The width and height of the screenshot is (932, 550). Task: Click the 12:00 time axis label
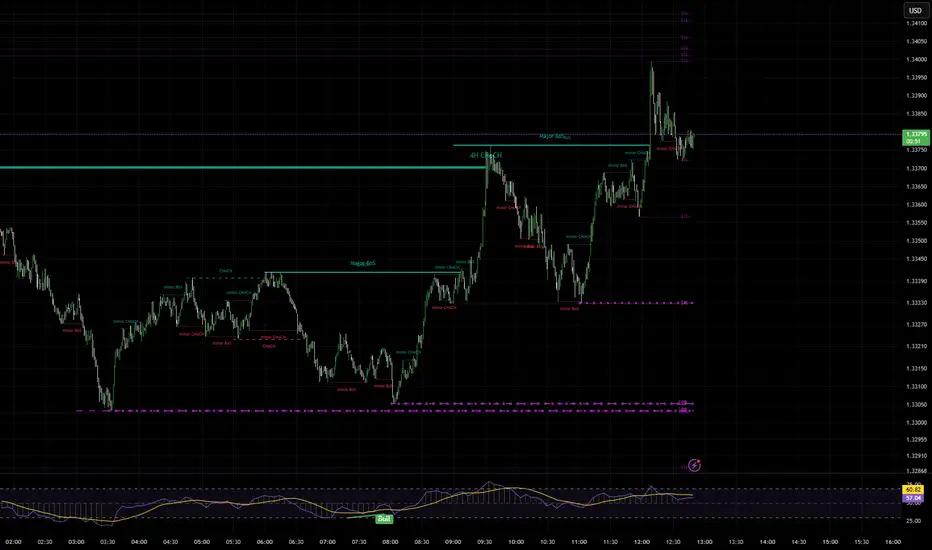(642, 542)
